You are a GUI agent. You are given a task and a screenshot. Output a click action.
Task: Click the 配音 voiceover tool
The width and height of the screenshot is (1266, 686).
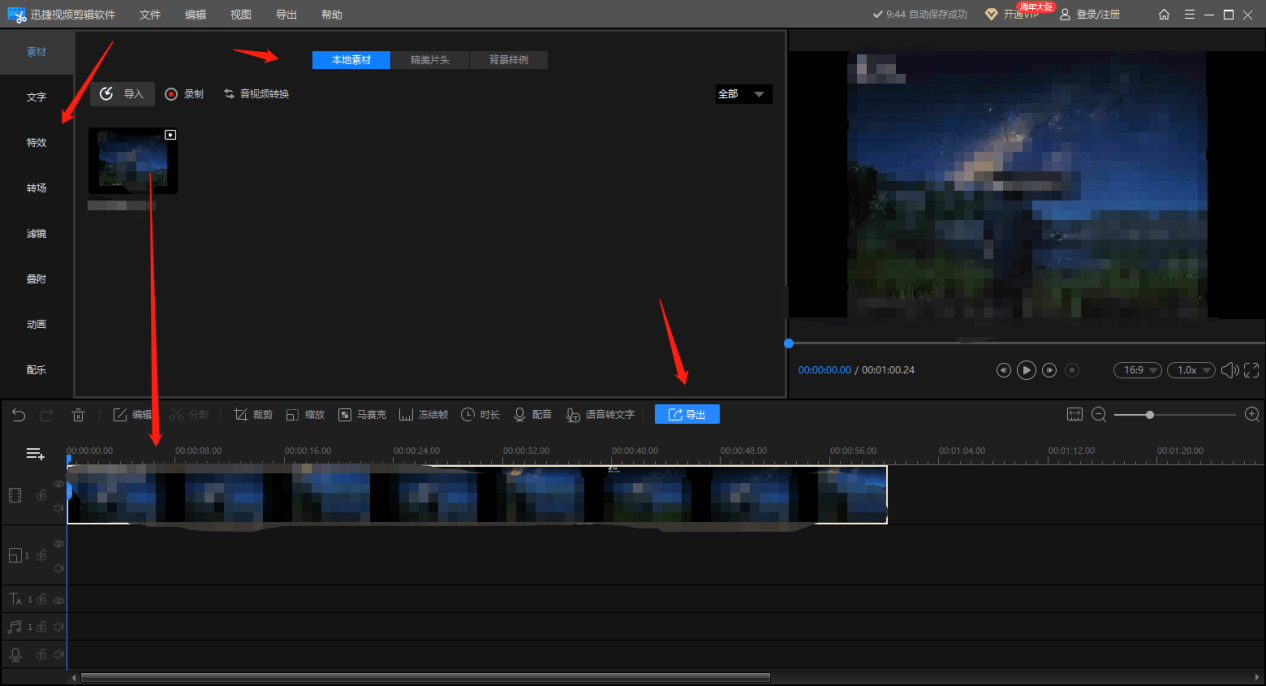(532, 414)
